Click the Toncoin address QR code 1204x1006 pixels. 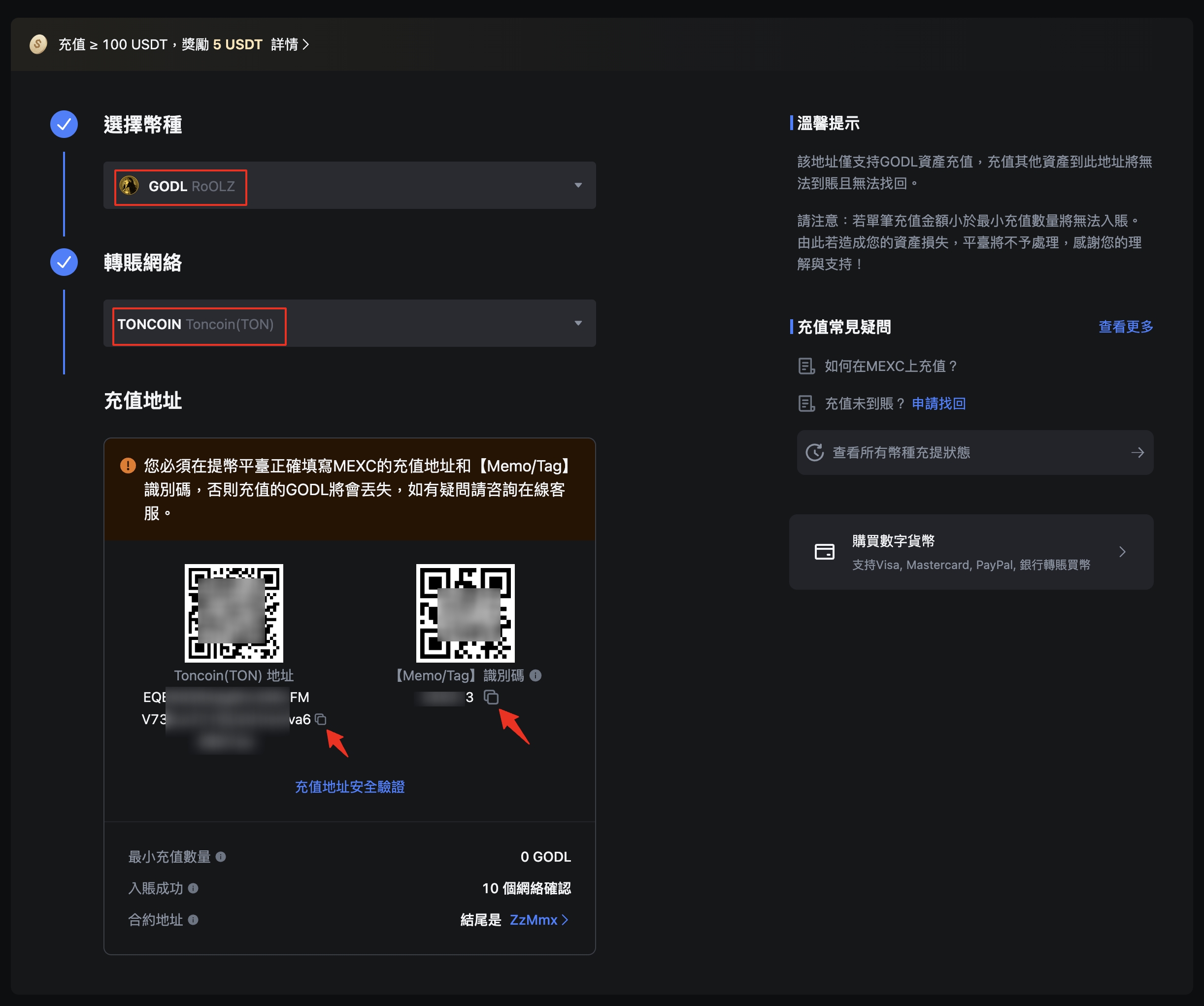[x=234, y=613]
